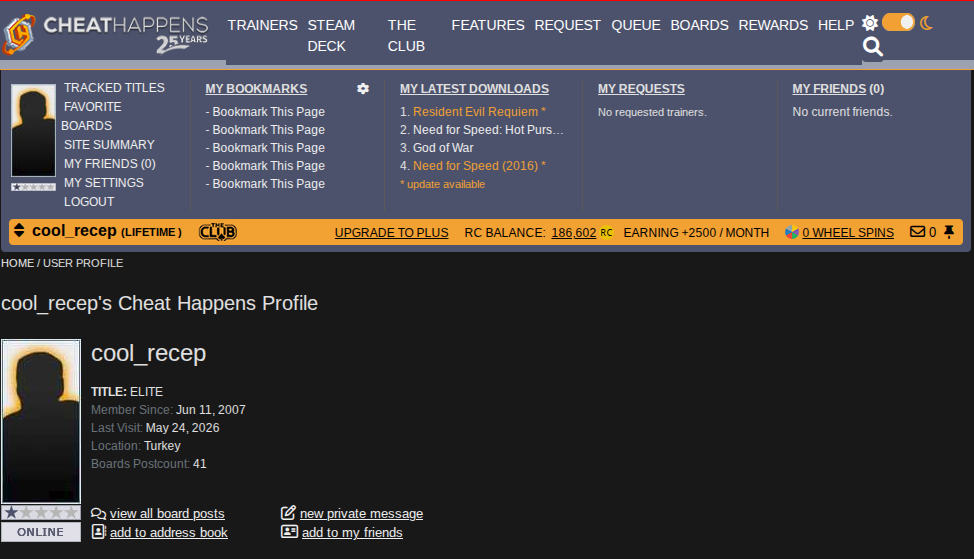Click the small avatar in top panel
This screenshot has height=559, width=974.
(x=34, y=131)
